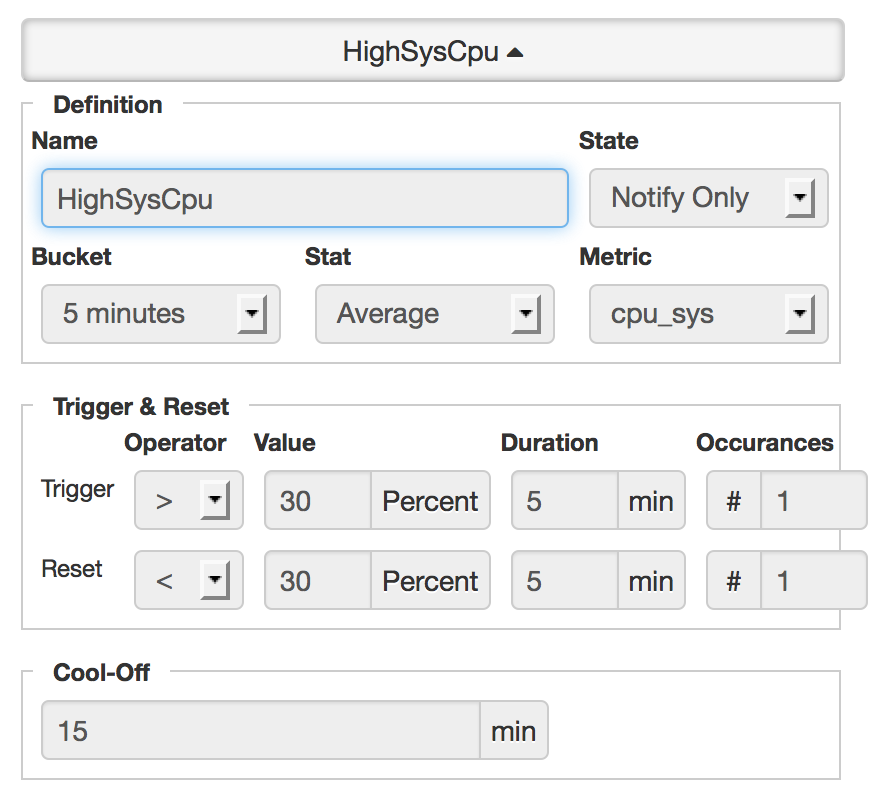The image size is (876, 792).
Task: Click the min label beside Cool-Off input
Action: coord(514,730)
